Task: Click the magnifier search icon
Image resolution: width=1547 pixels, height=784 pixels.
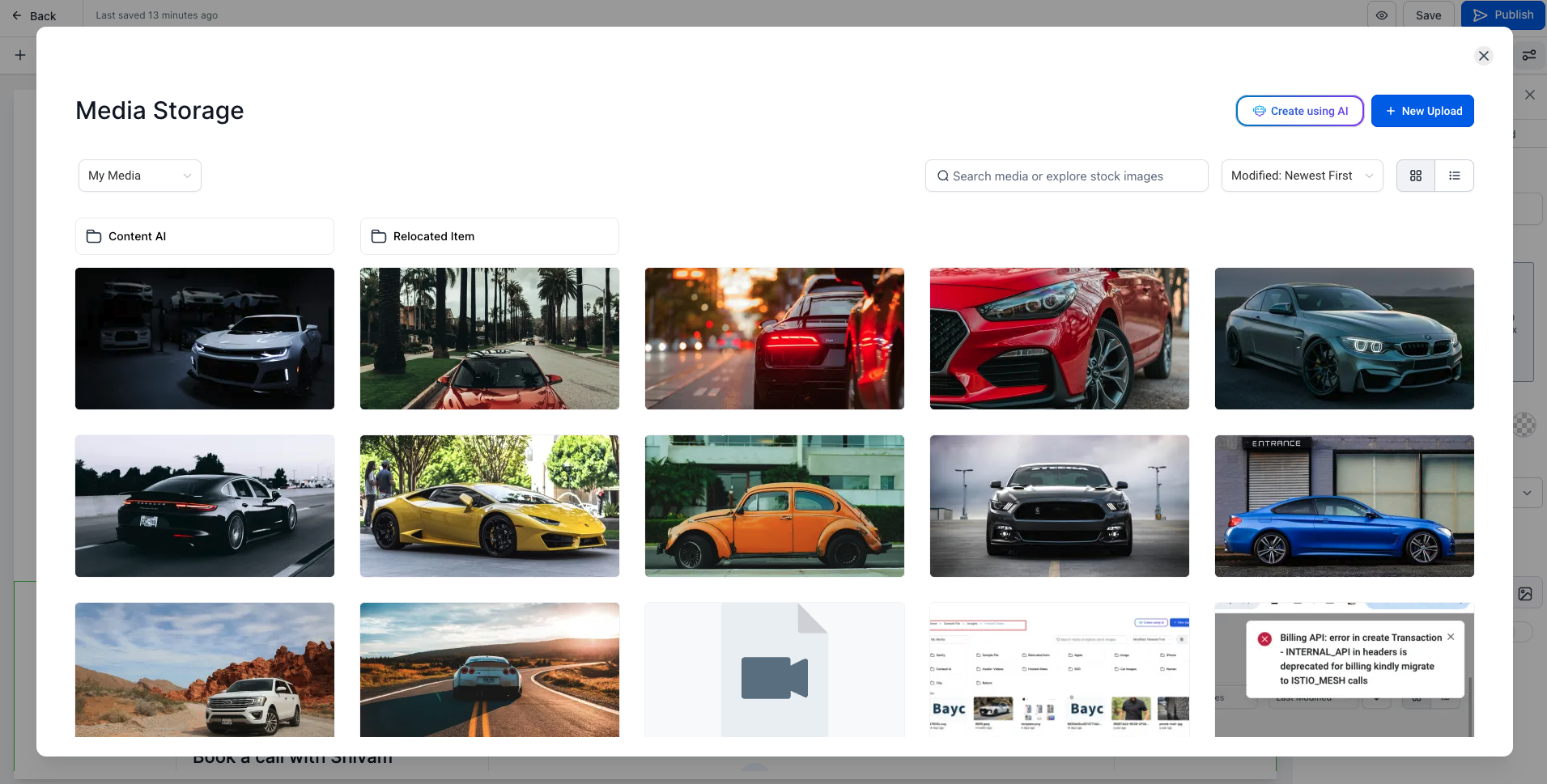Action: click(x=943, y=176)
